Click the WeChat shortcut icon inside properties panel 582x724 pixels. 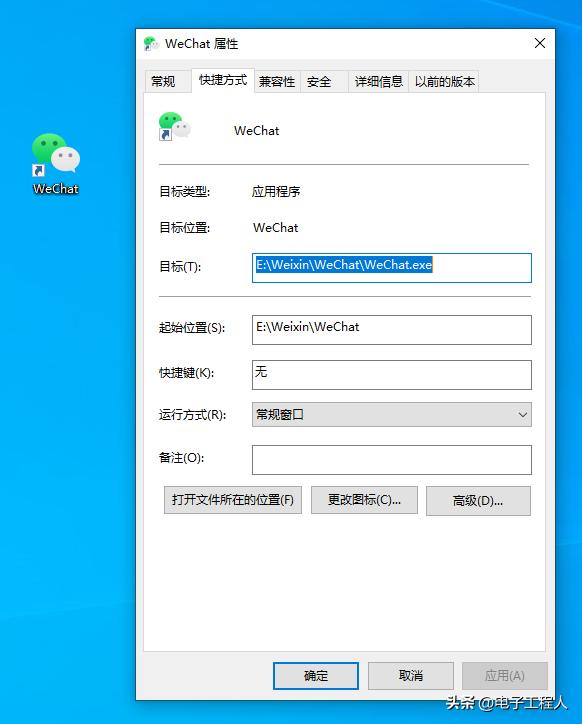pyautogui.click(x=174, y=126)
